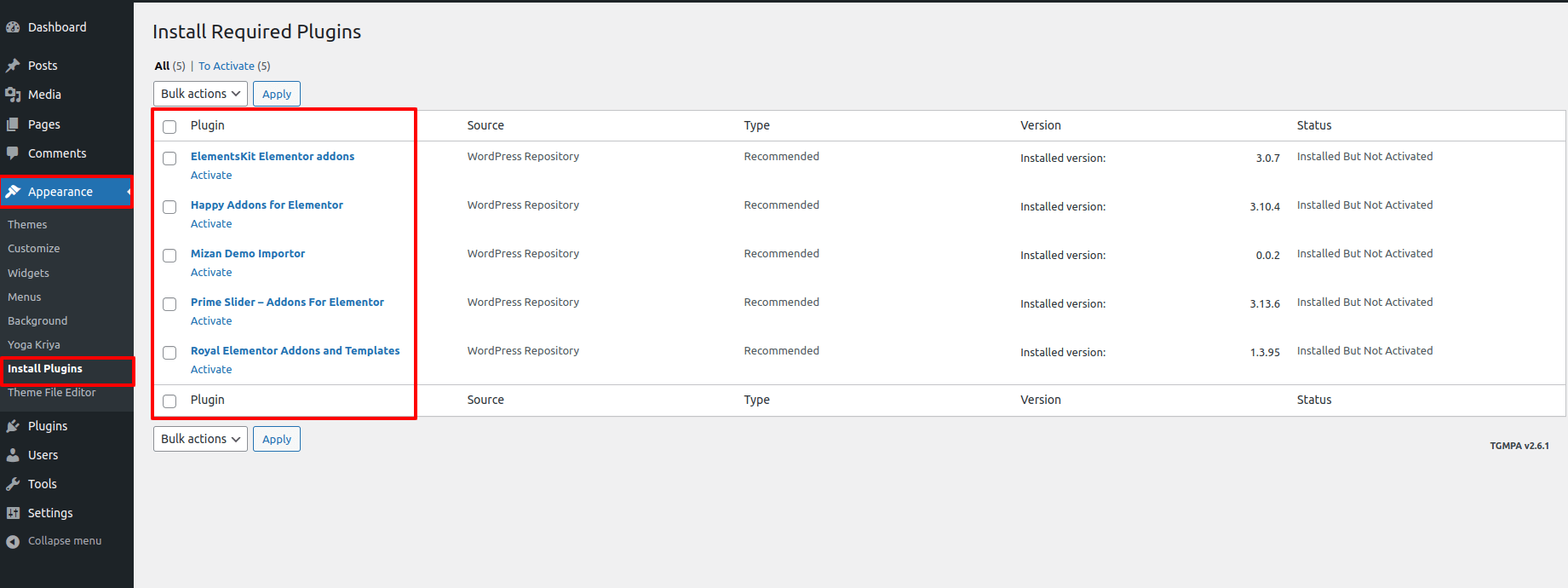Collapse the admin sidebar menu
The height and width of the screenshot is (588, 1568).
click(x=55, y=541)
